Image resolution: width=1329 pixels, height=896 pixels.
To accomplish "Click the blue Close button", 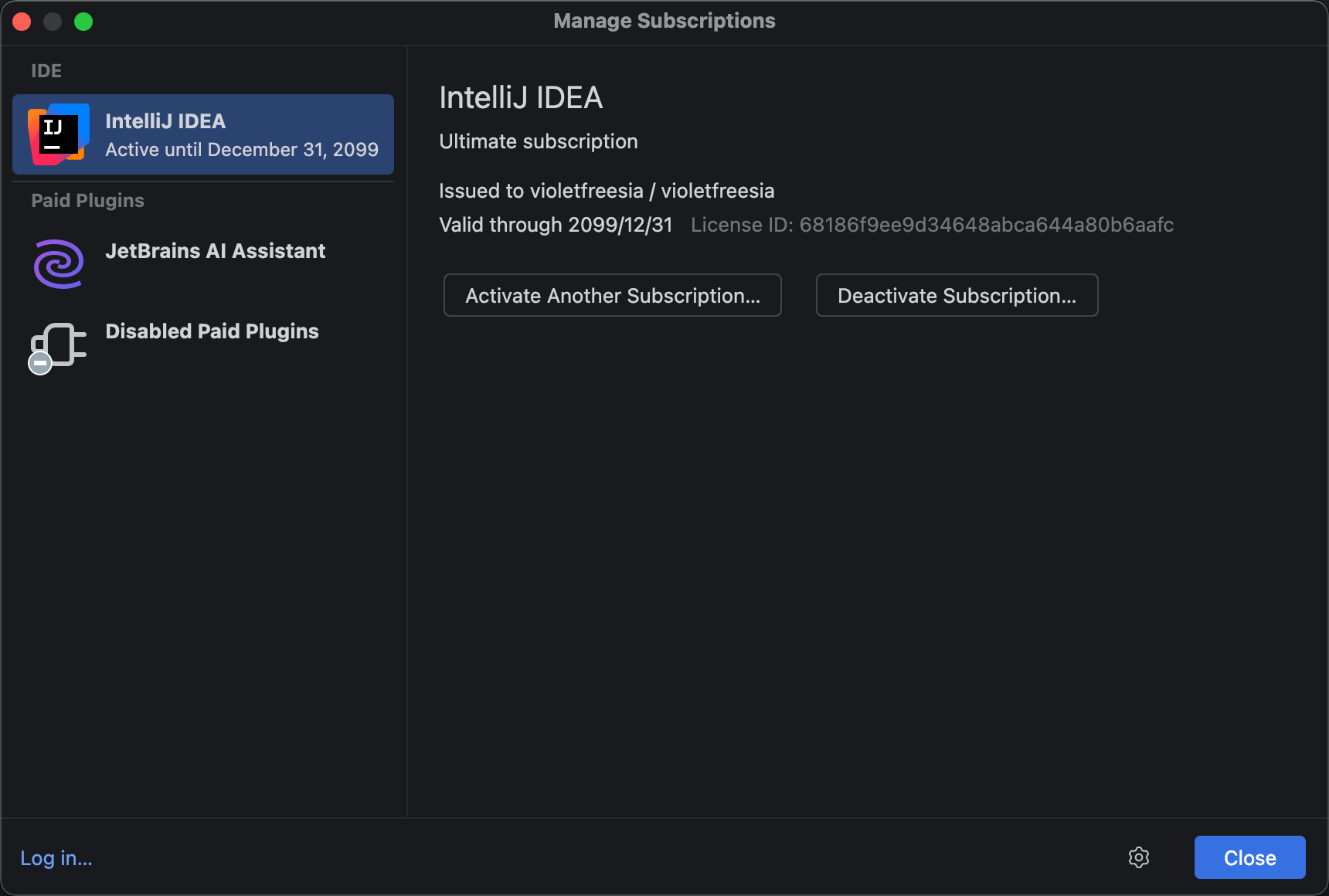I will pyautogui.click(x=1249, y=857).
